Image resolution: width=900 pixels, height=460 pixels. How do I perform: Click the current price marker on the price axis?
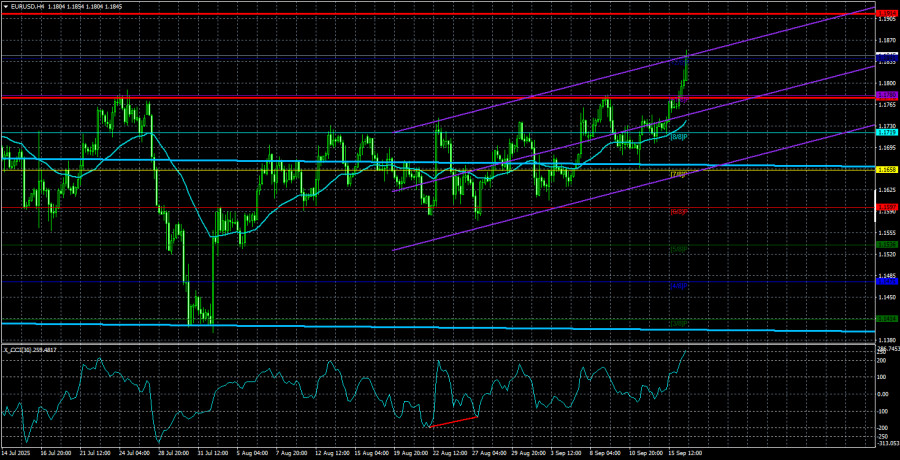886,55
